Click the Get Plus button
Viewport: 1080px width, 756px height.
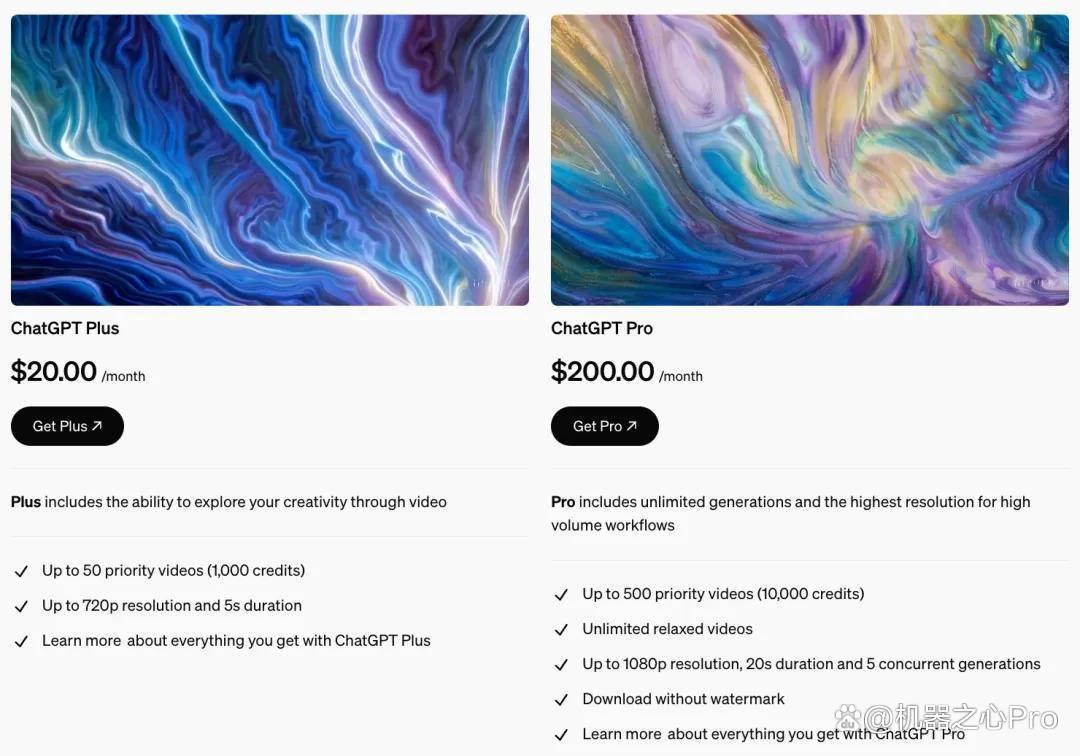68,426
